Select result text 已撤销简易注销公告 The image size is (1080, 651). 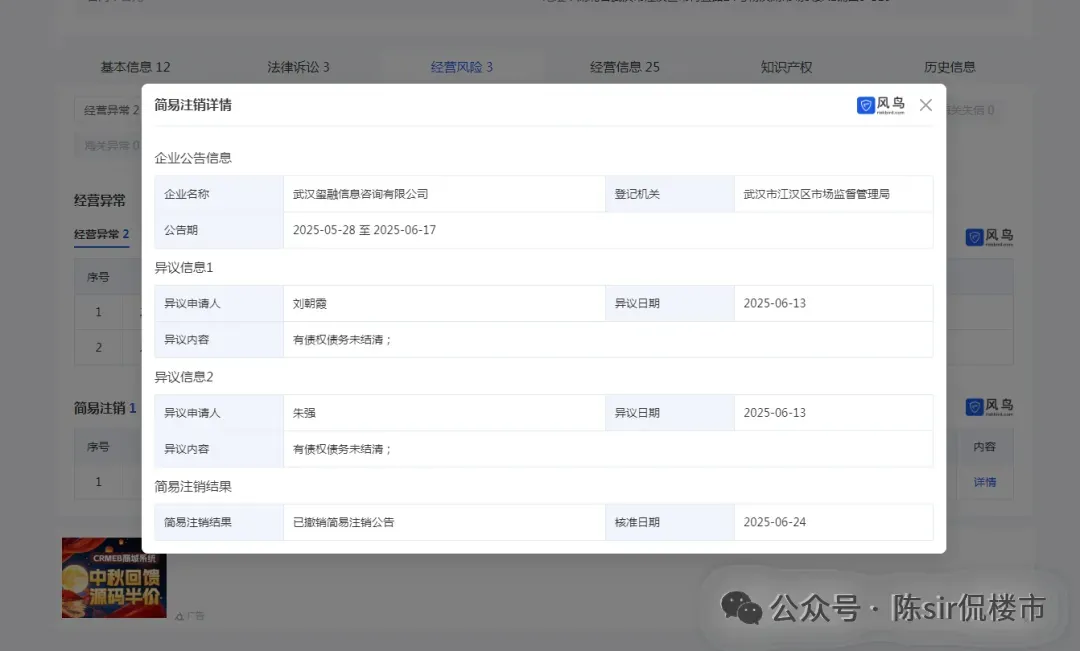point(343,522)
